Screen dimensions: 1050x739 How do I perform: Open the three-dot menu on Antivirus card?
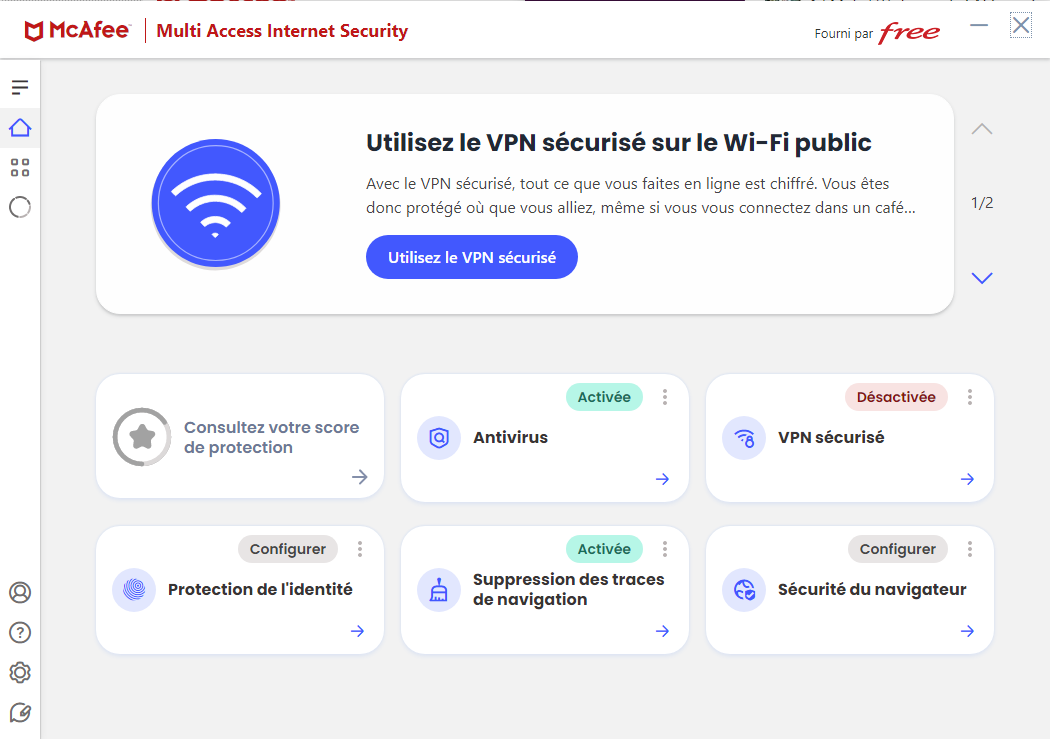click(x=665, y=397)
